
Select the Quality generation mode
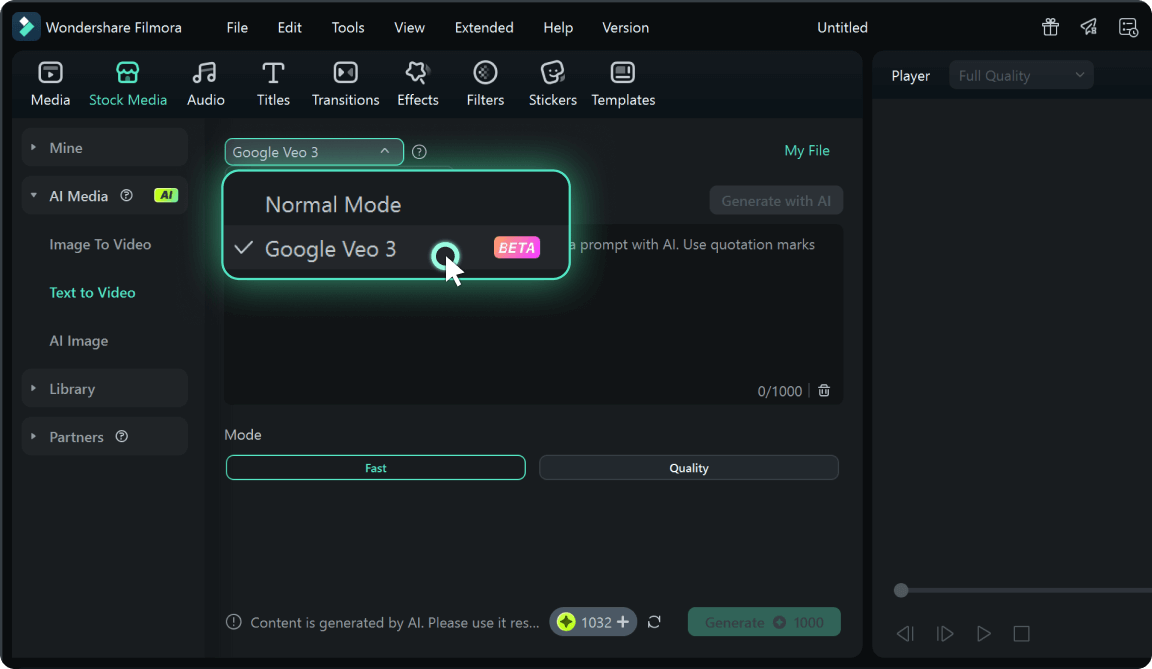pos(688,468)
